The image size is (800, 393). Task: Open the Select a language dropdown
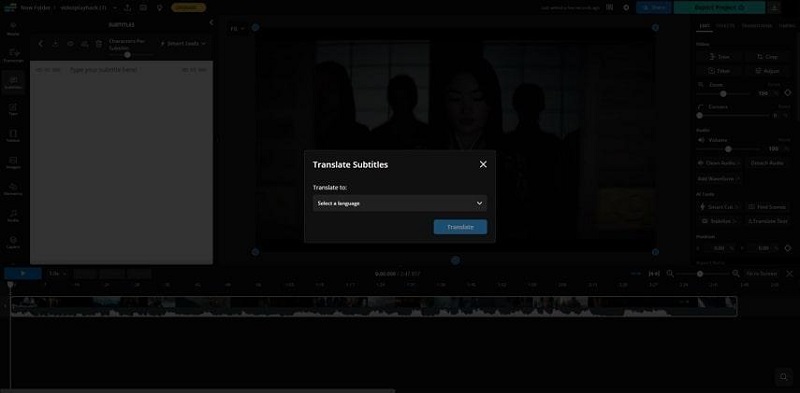coord(399,203)
